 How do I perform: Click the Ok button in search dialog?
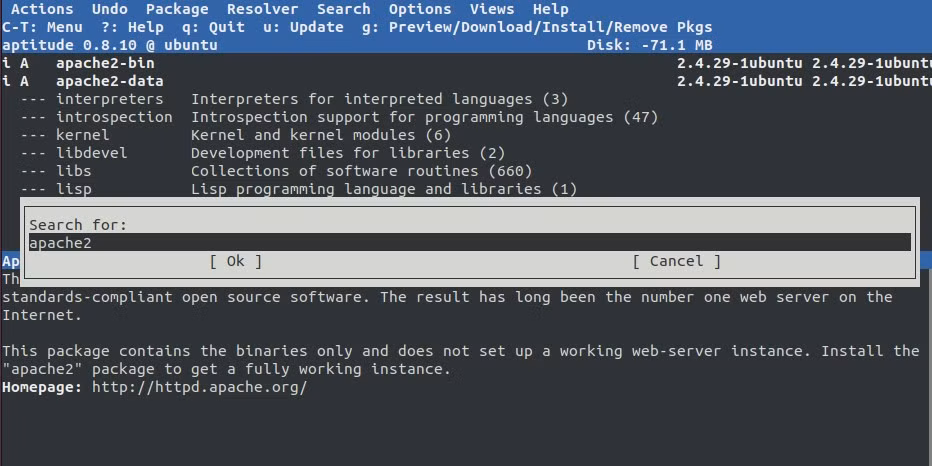[x=235, y=261]
